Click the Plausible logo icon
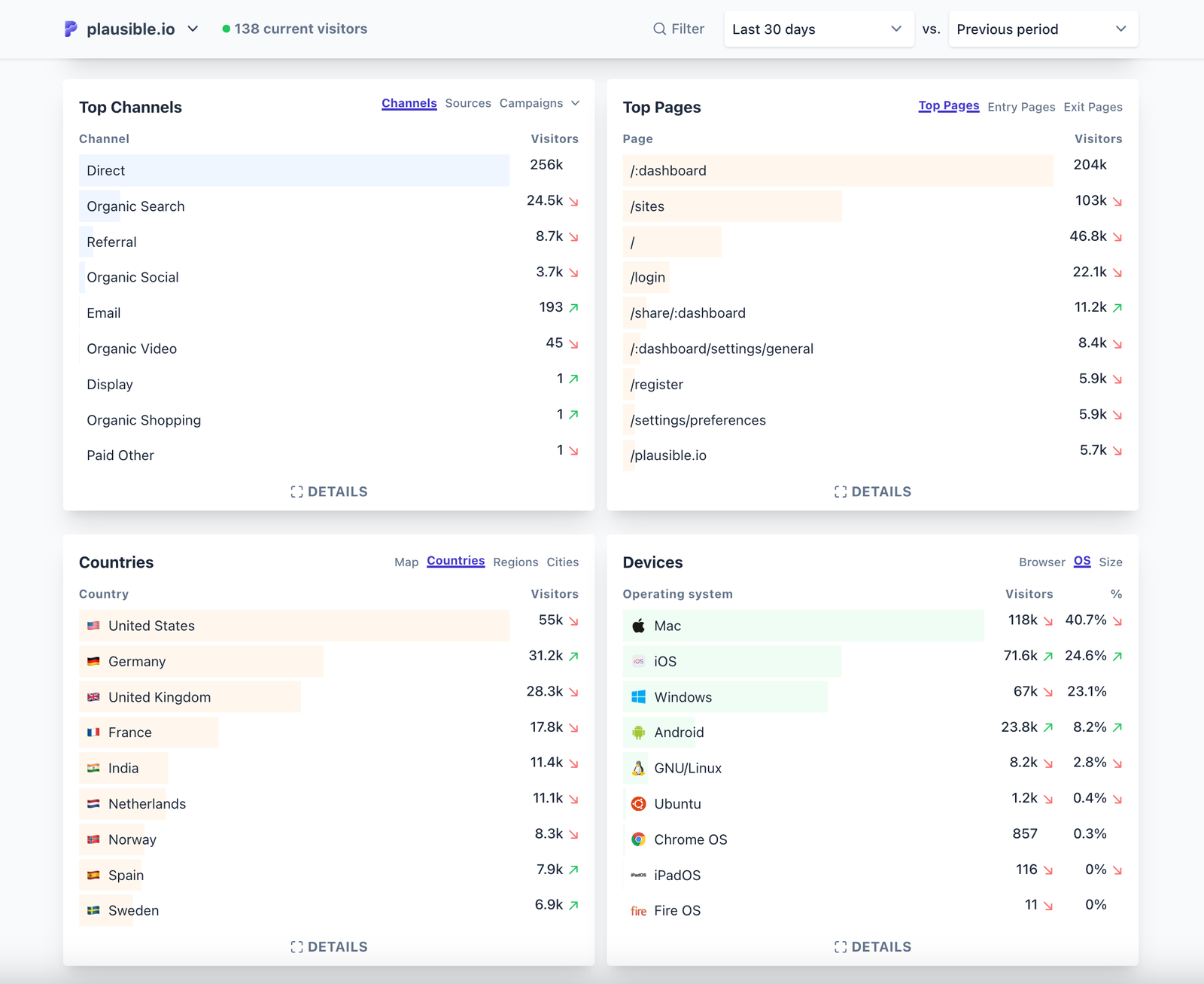Image resolution: width=1204 pixels, height=984 pixels. (71, 29)
